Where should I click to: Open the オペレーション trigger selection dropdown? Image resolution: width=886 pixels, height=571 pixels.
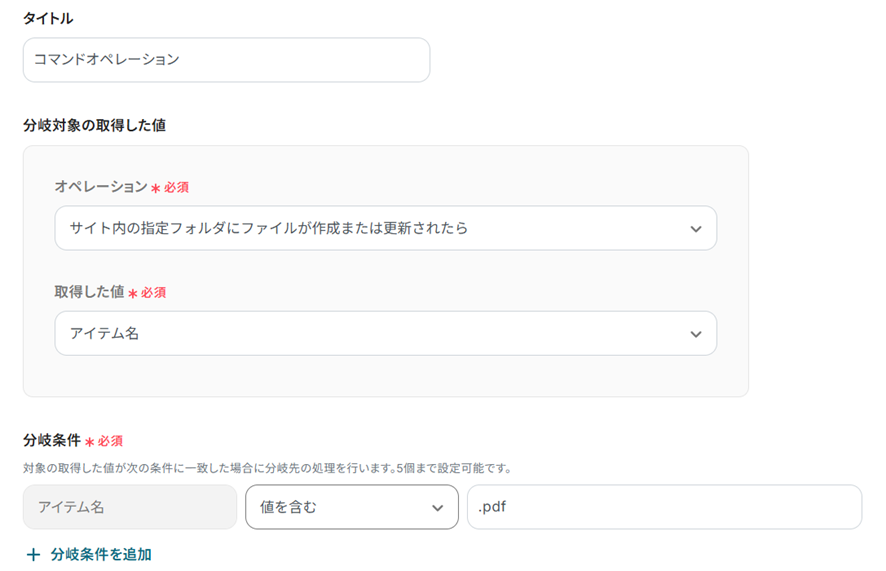coord(385,228)
